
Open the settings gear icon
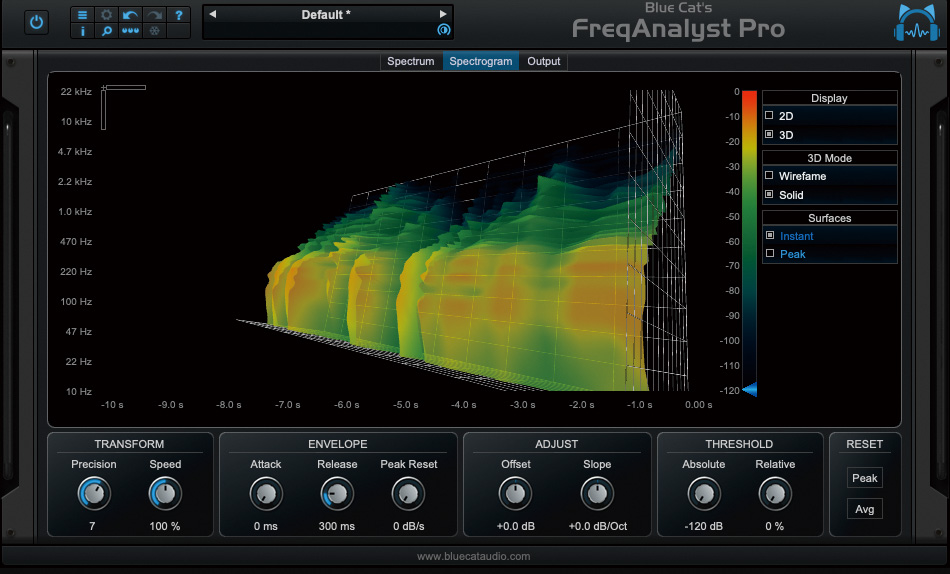(106, 15)
